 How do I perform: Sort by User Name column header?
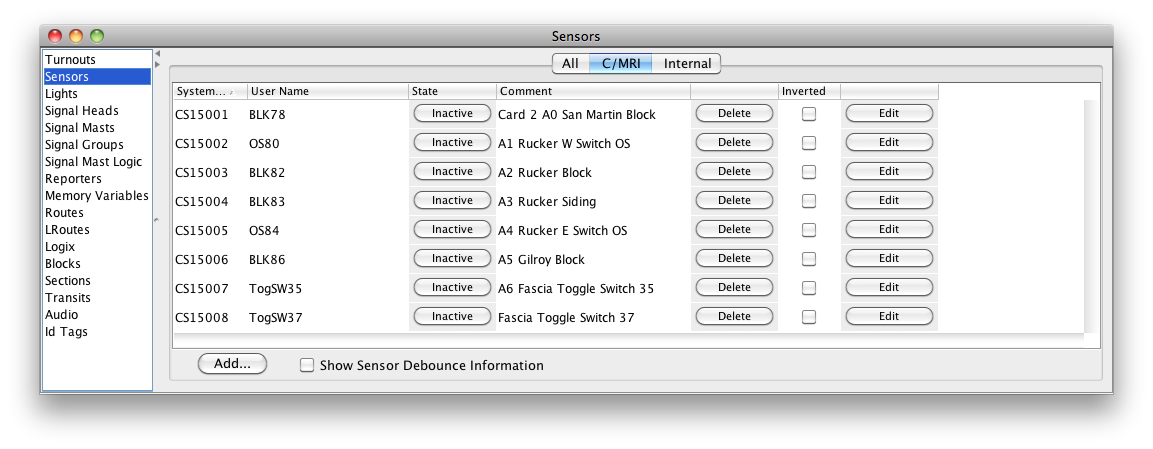tap(328, 91)
